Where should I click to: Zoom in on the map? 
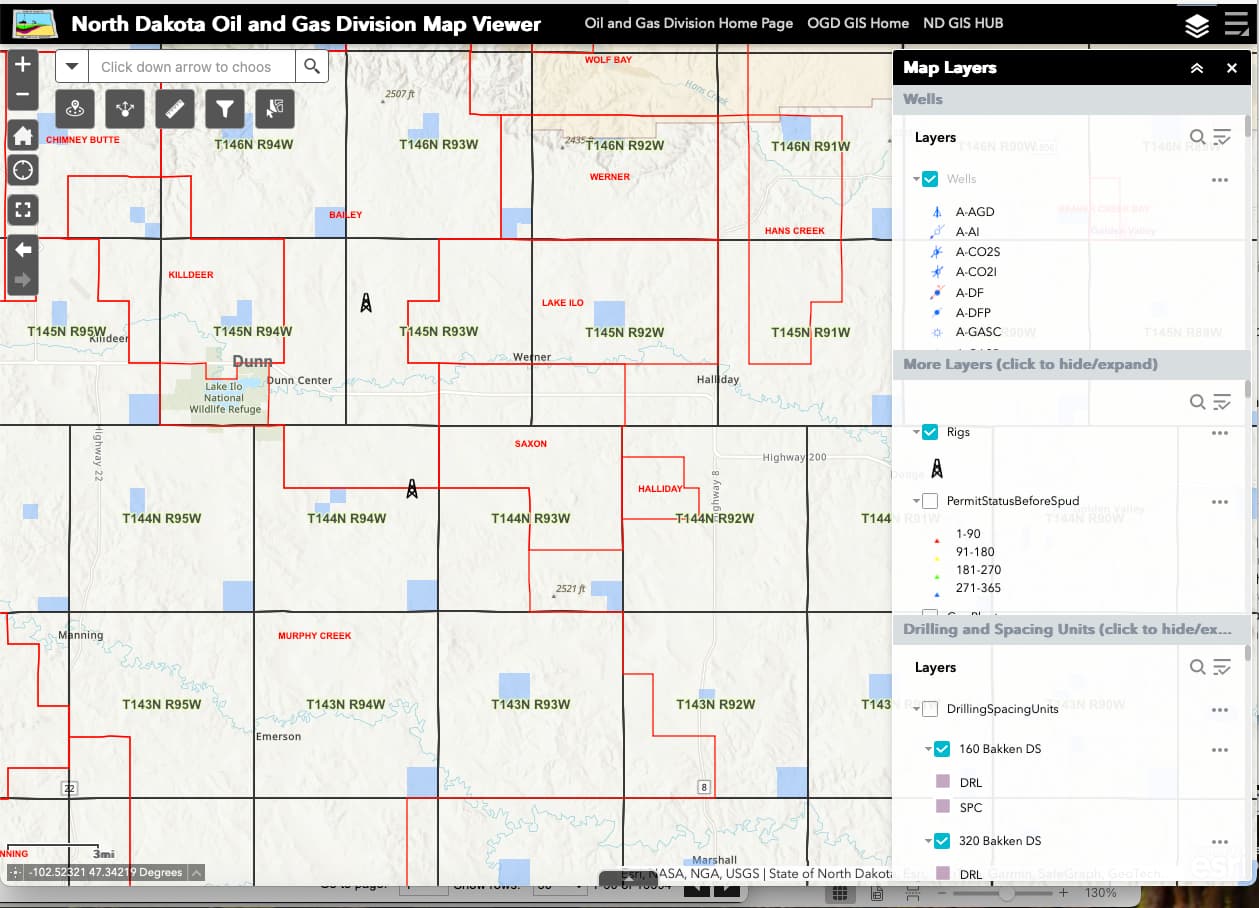23,65
